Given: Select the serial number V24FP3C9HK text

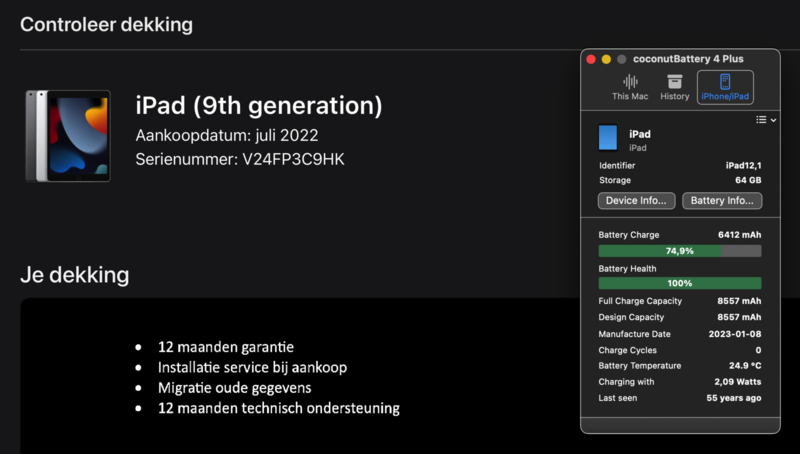Looking at the screenshot, I should click(293, 159).
